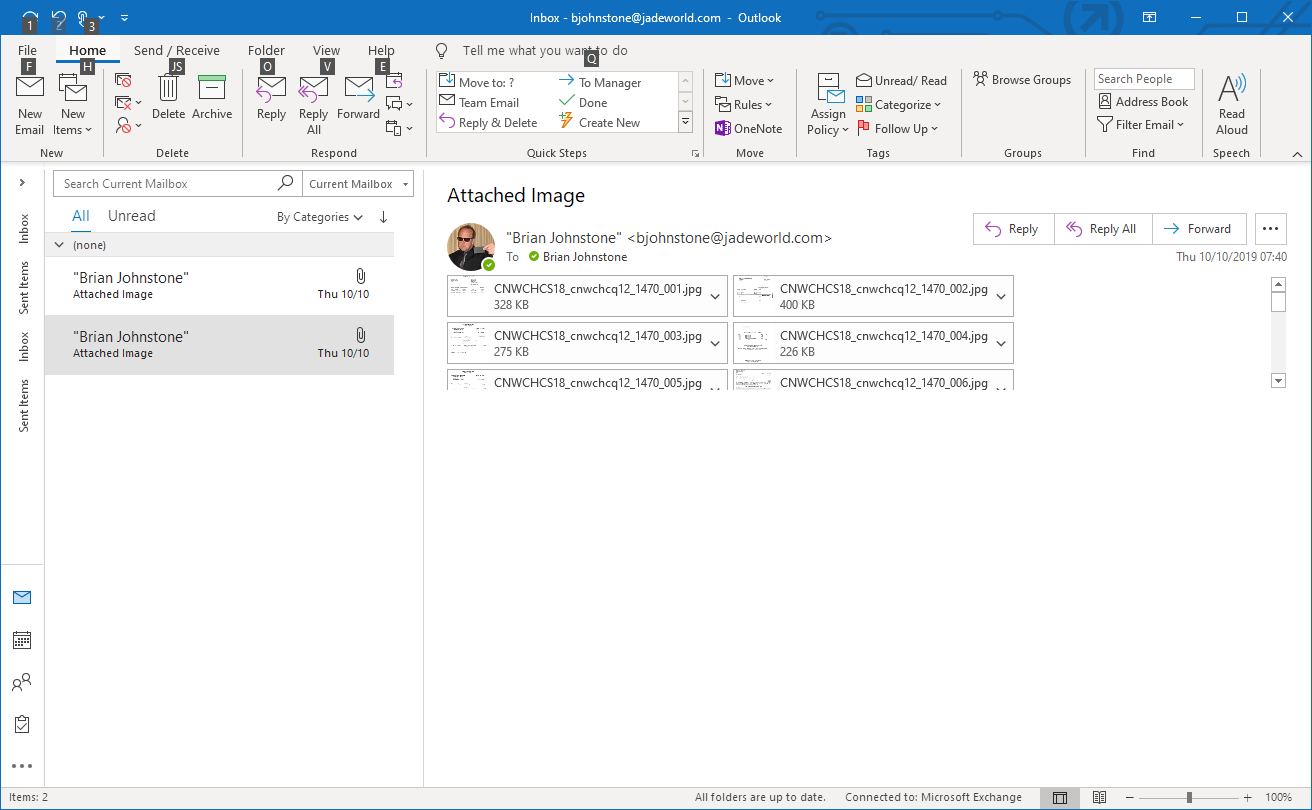Click Reply All in the ribbon

[314, 106]
